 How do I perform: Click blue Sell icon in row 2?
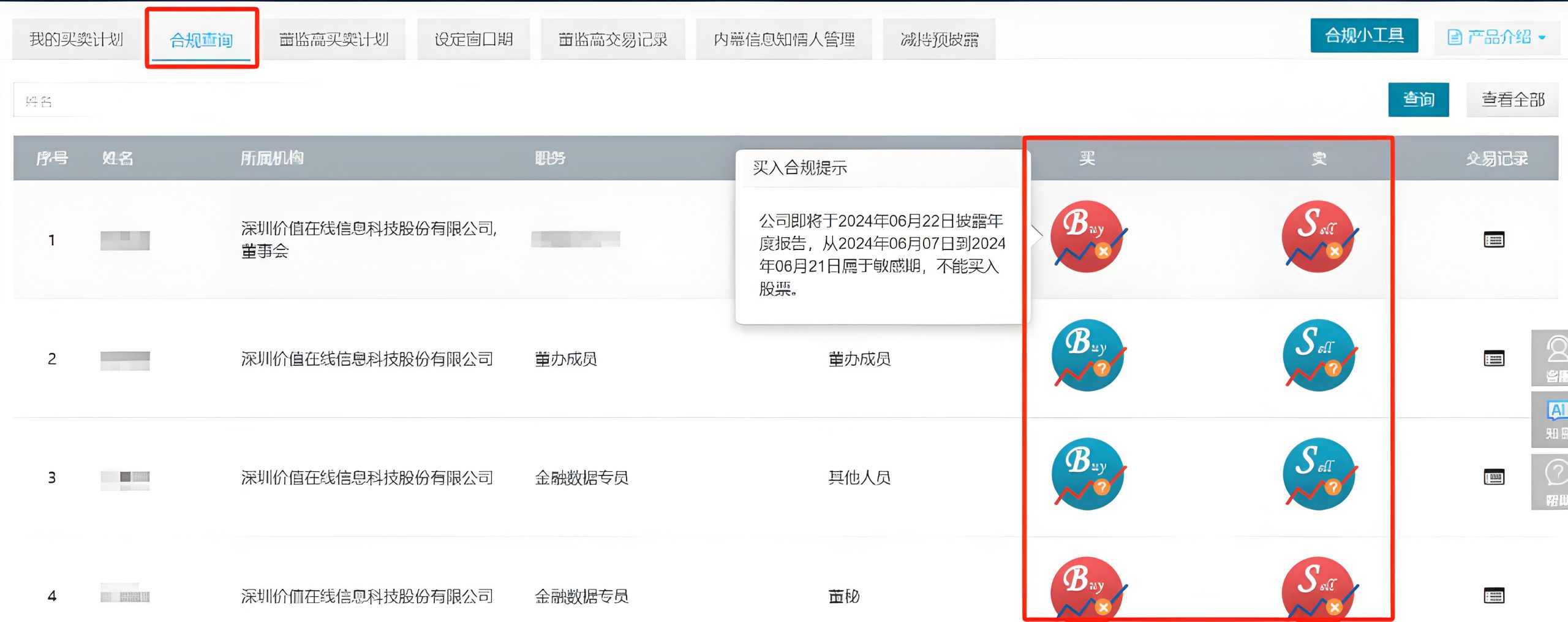coord(1319,355)
